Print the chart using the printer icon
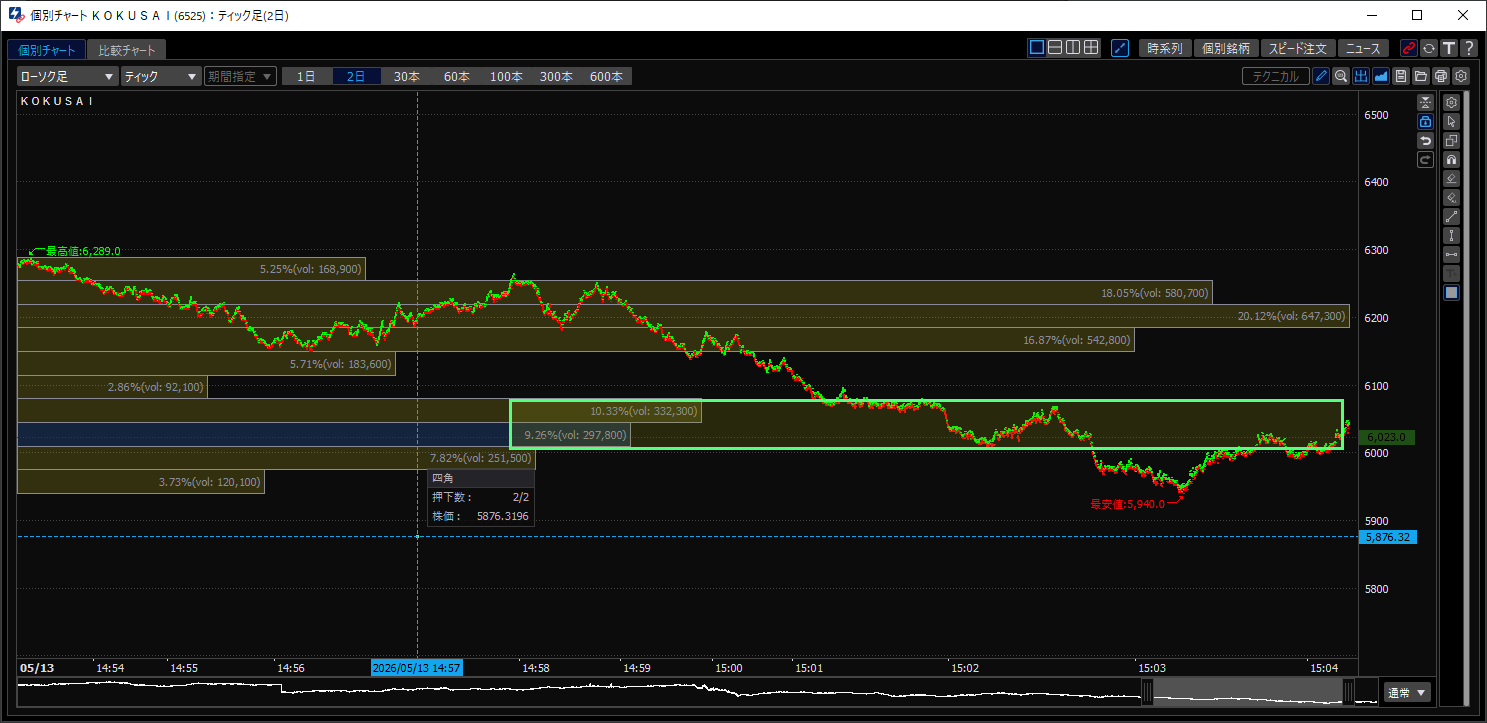The image size is (1487, 723). tap(1441, 76)
